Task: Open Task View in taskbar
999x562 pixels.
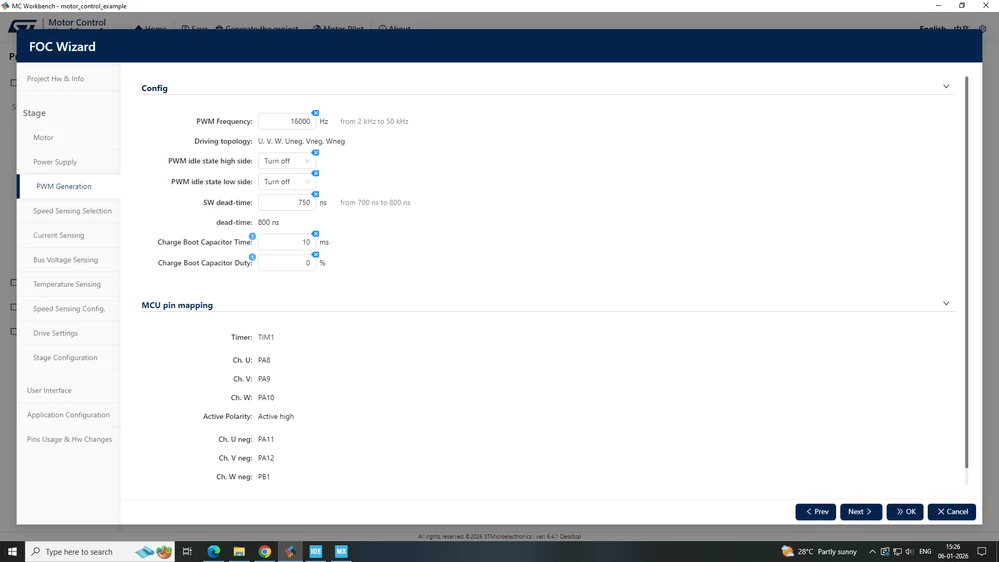Action: 187,551
